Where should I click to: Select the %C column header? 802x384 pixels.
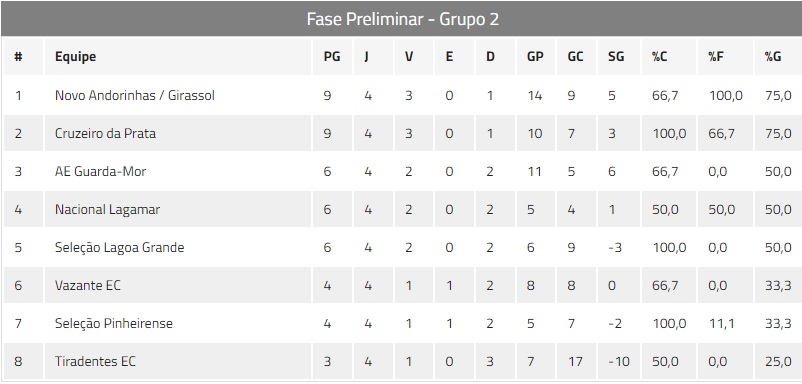659,56
